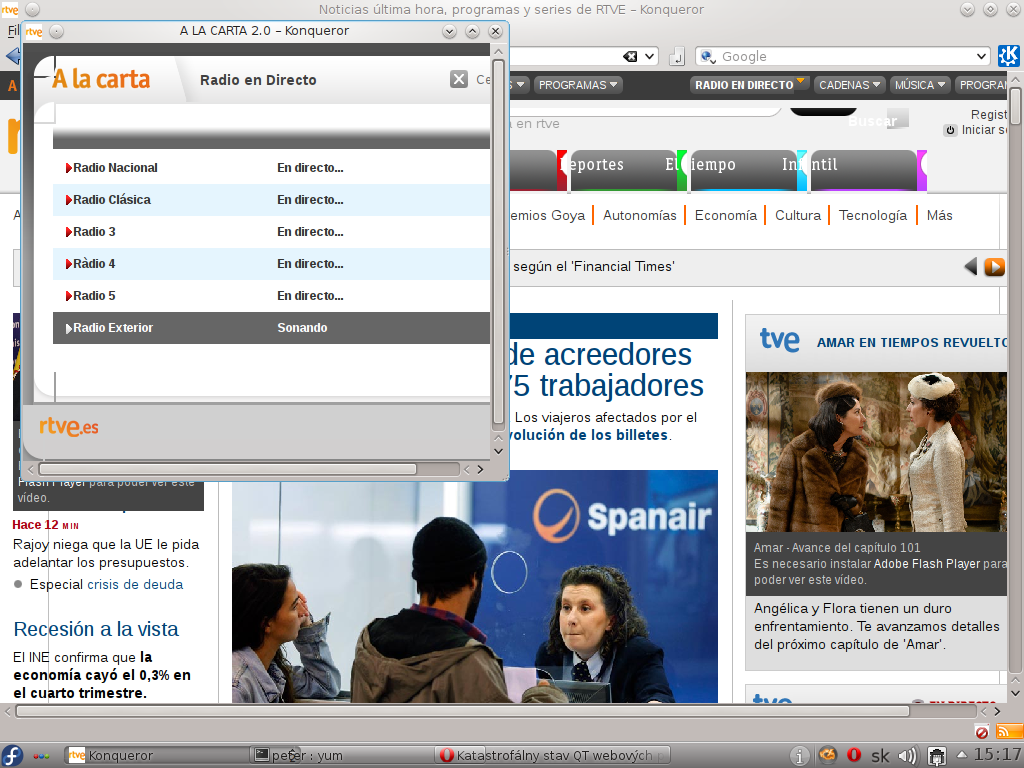Show previous headline with grey left arrow

971,266
